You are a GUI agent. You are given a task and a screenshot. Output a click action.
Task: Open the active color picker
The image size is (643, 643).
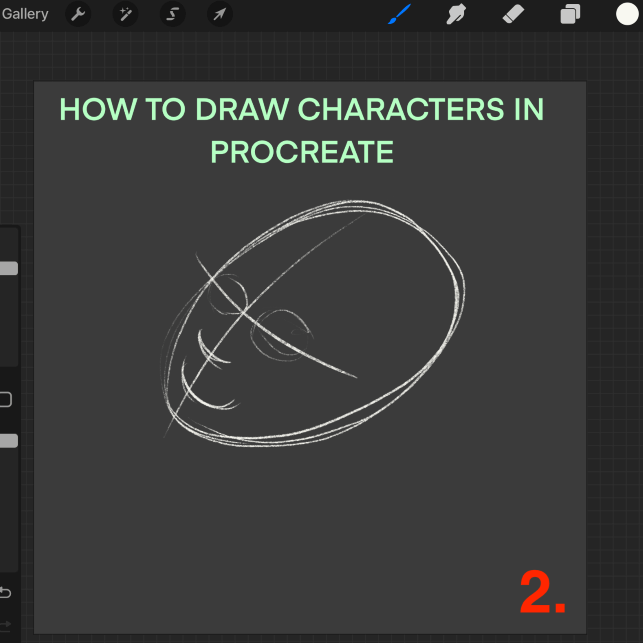click(x=627, y=14)
